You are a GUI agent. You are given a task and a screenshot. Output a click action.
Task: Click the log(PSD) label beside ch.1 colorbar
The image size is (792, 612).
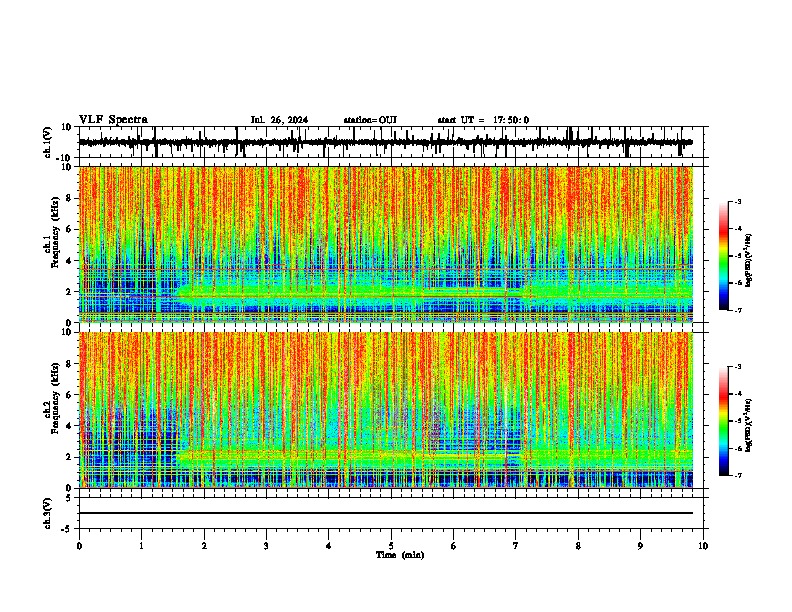click(748, 260)
